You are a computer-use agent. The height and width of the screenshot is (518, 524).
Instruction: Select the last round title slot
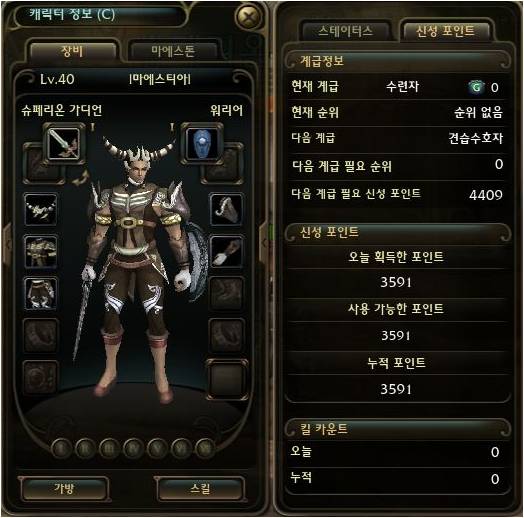[205, 448]
